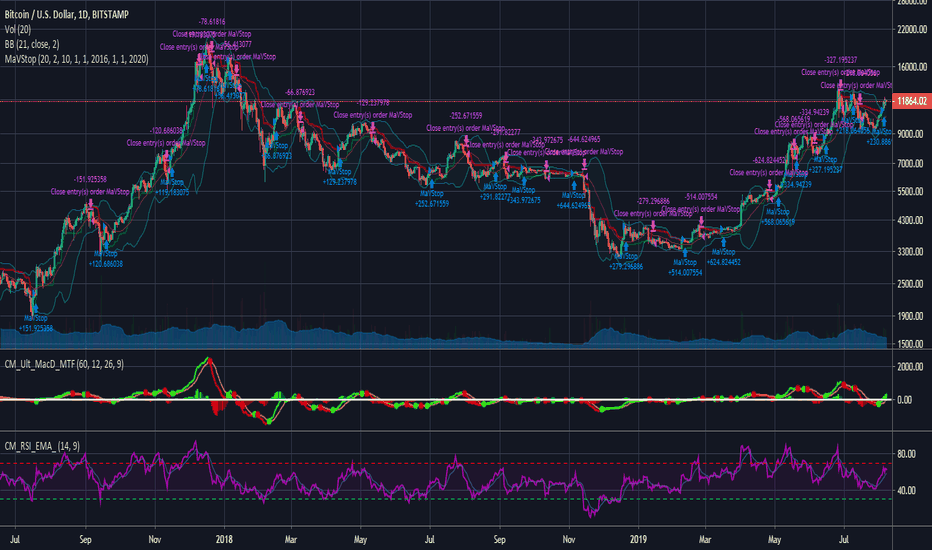
Task: Click the 7000.00 price axis value
Action: tap(912, 164)
